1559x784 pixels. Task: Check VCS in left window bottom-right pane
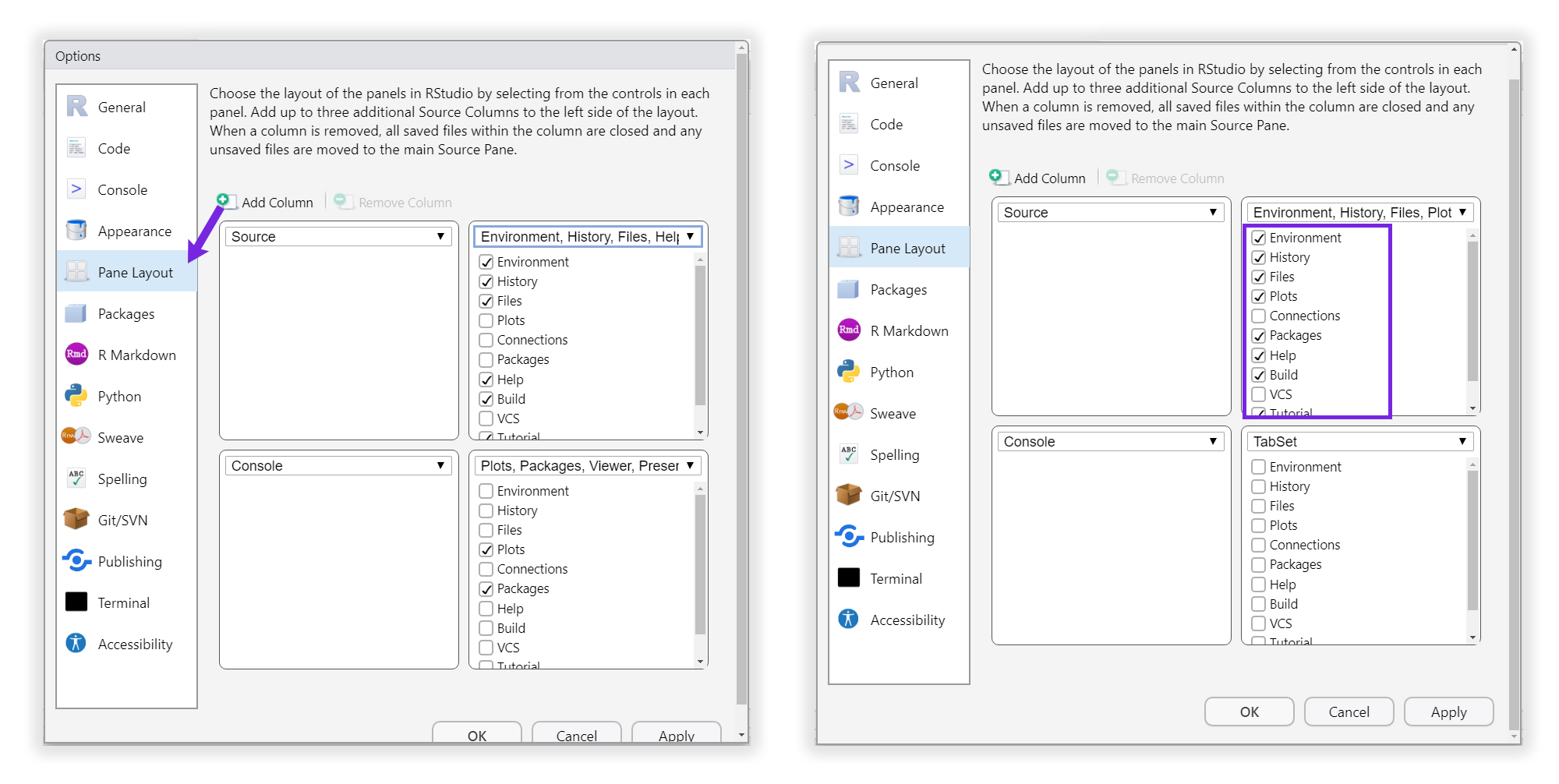coord(486,648)
